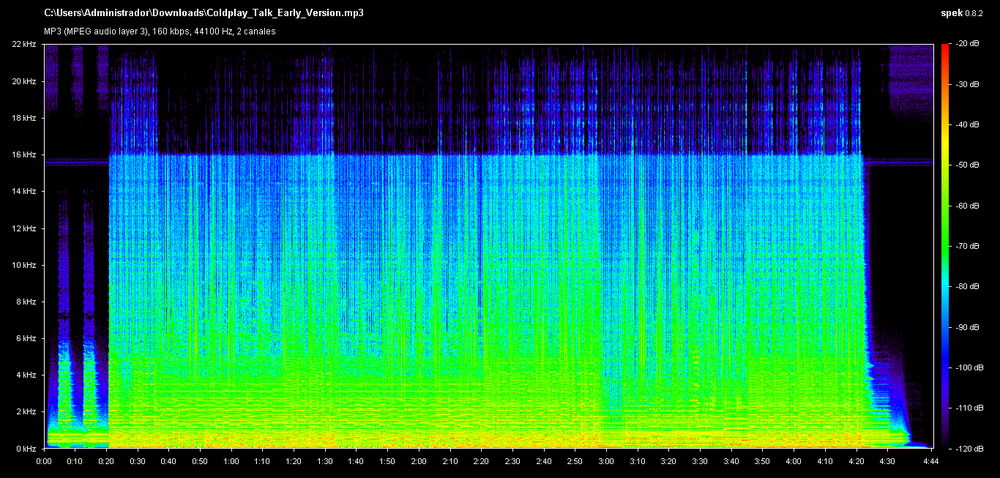Click the 3:30 time axis label
Screen dimensions: 1000x478
pyautogui.click(x=701, y=460)
